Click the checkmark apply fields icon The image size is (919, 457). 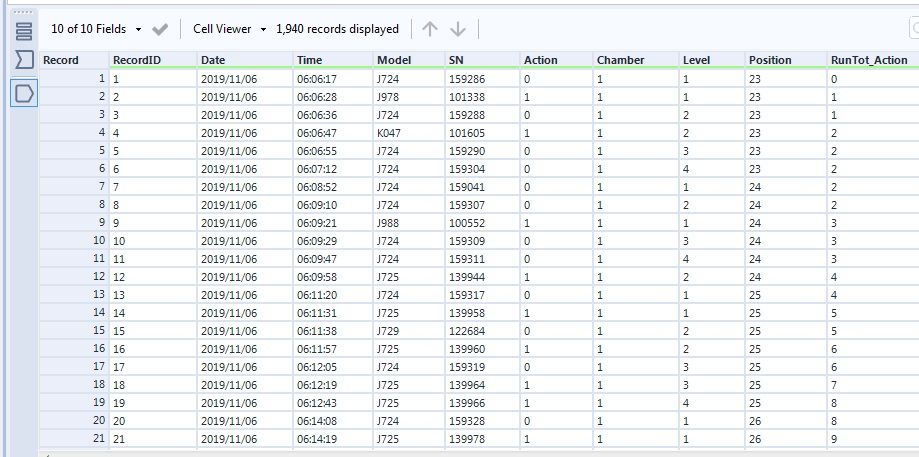(x=159, y=29)
